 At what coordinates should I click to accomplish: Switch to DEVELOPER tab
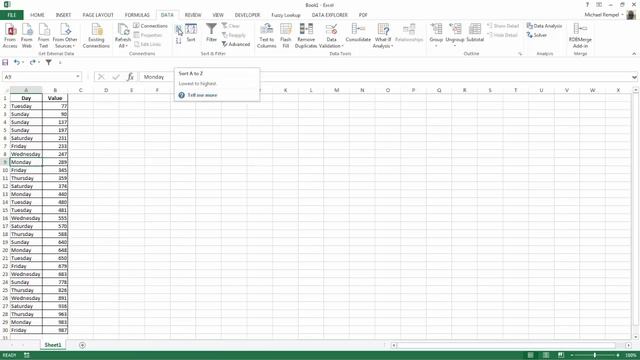(247, 15)
